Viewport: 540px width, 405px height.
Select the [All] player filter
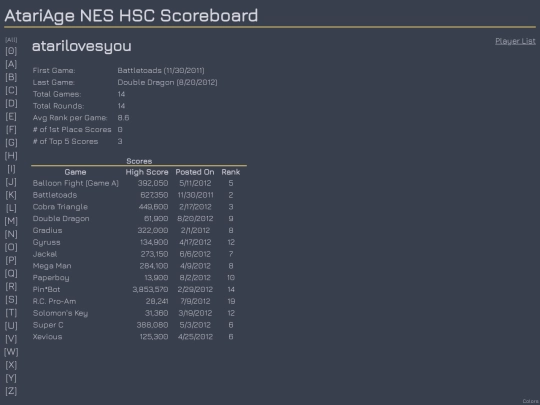click(11, 40)
